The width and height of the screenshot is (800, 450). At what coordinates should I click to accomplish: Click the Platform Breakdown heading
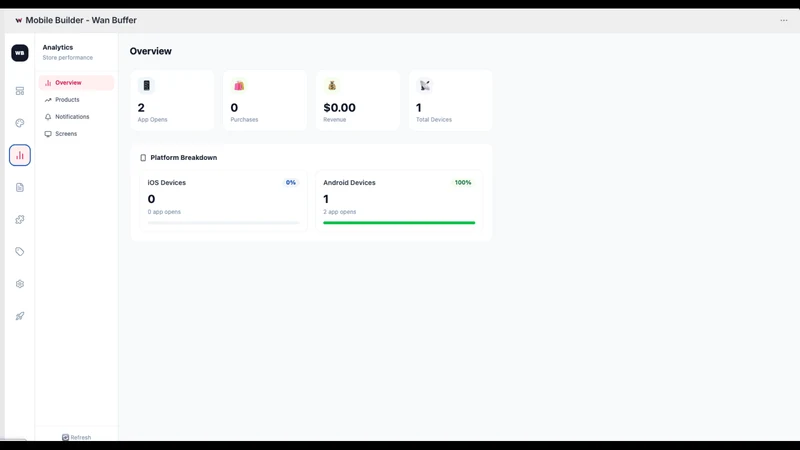click(184, 158)
